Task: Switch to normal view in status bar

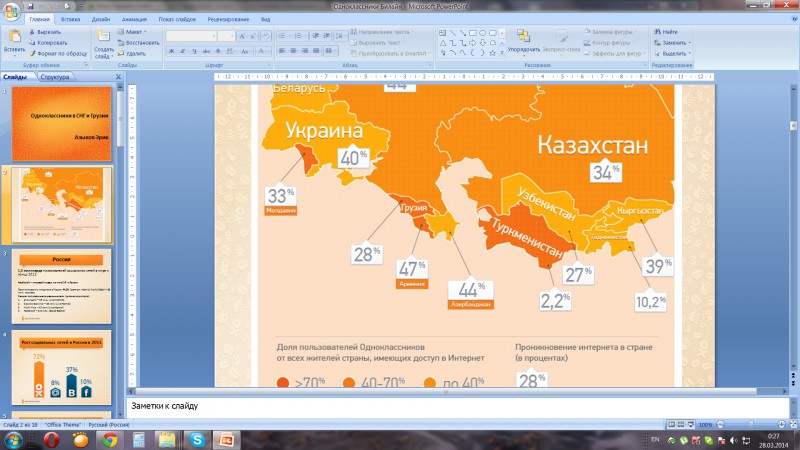Action: point(671,424)
